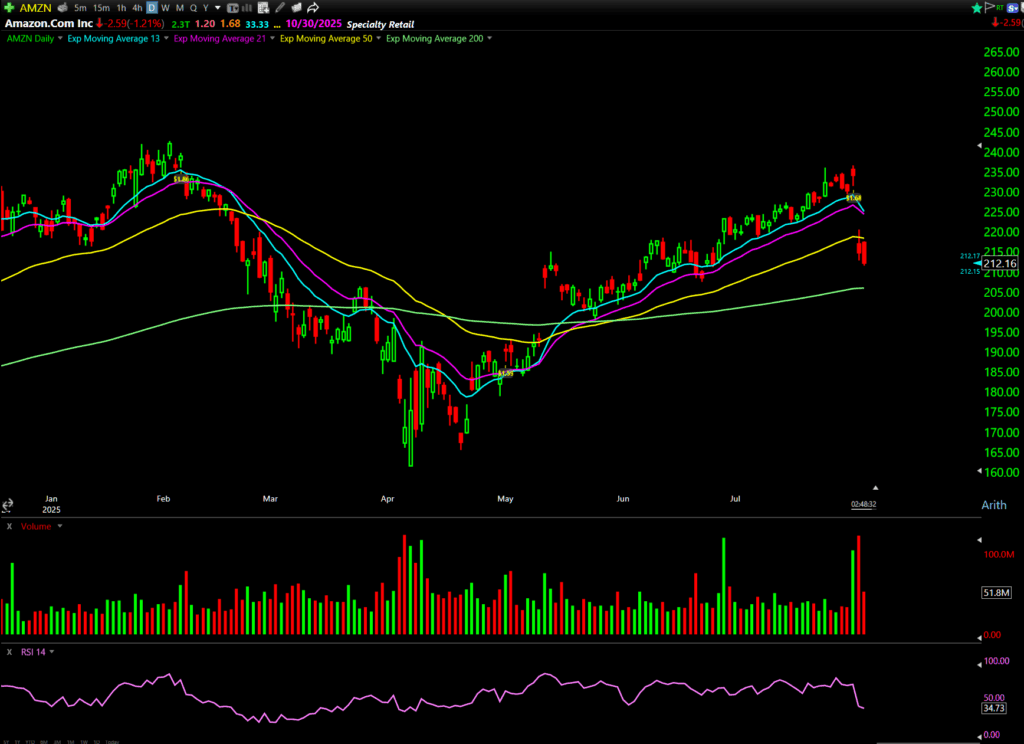Click the scale arrow beside 160.00 price
The width and height of the screenshot is (1024, 744).
(979, 471)
